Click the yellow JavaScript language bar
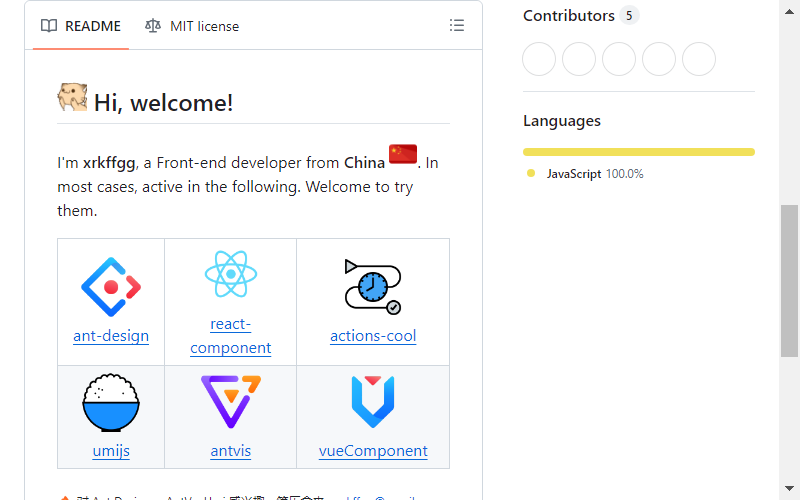The width and height of the screenshot is (800, 500). pyautogui.click(x=639, y=152)
